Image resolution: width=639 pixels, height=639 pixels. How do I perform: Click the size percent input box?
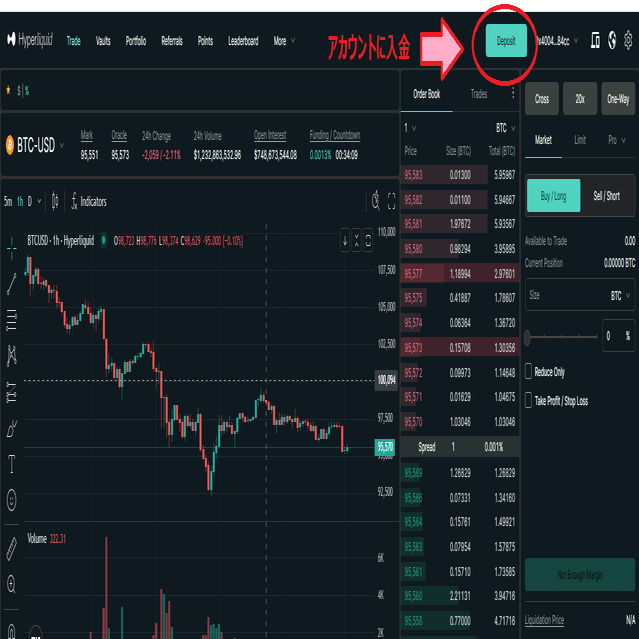point(619,335)
